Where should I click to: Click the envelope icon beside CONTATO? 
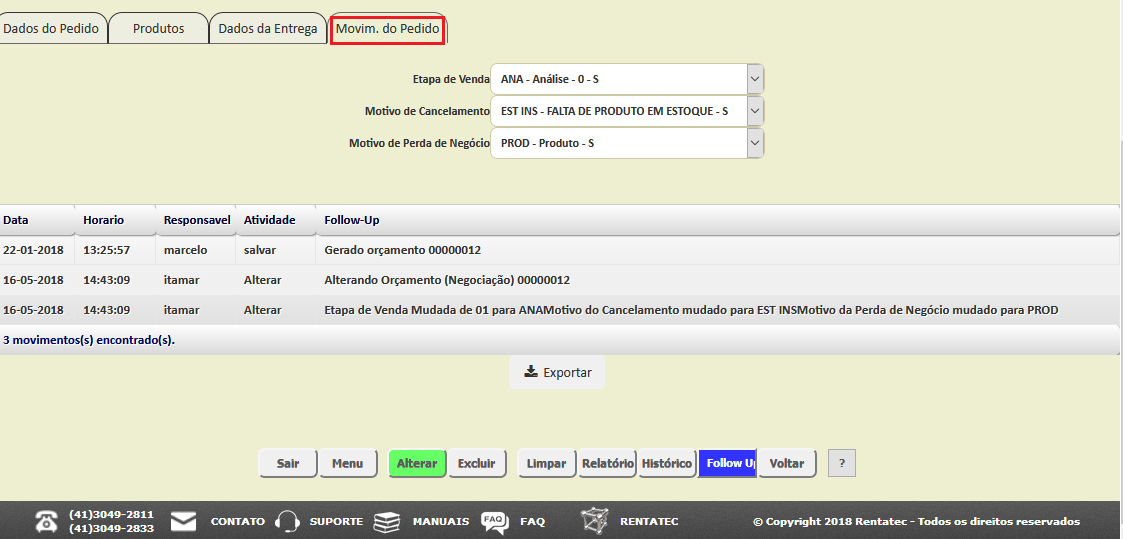183,521
